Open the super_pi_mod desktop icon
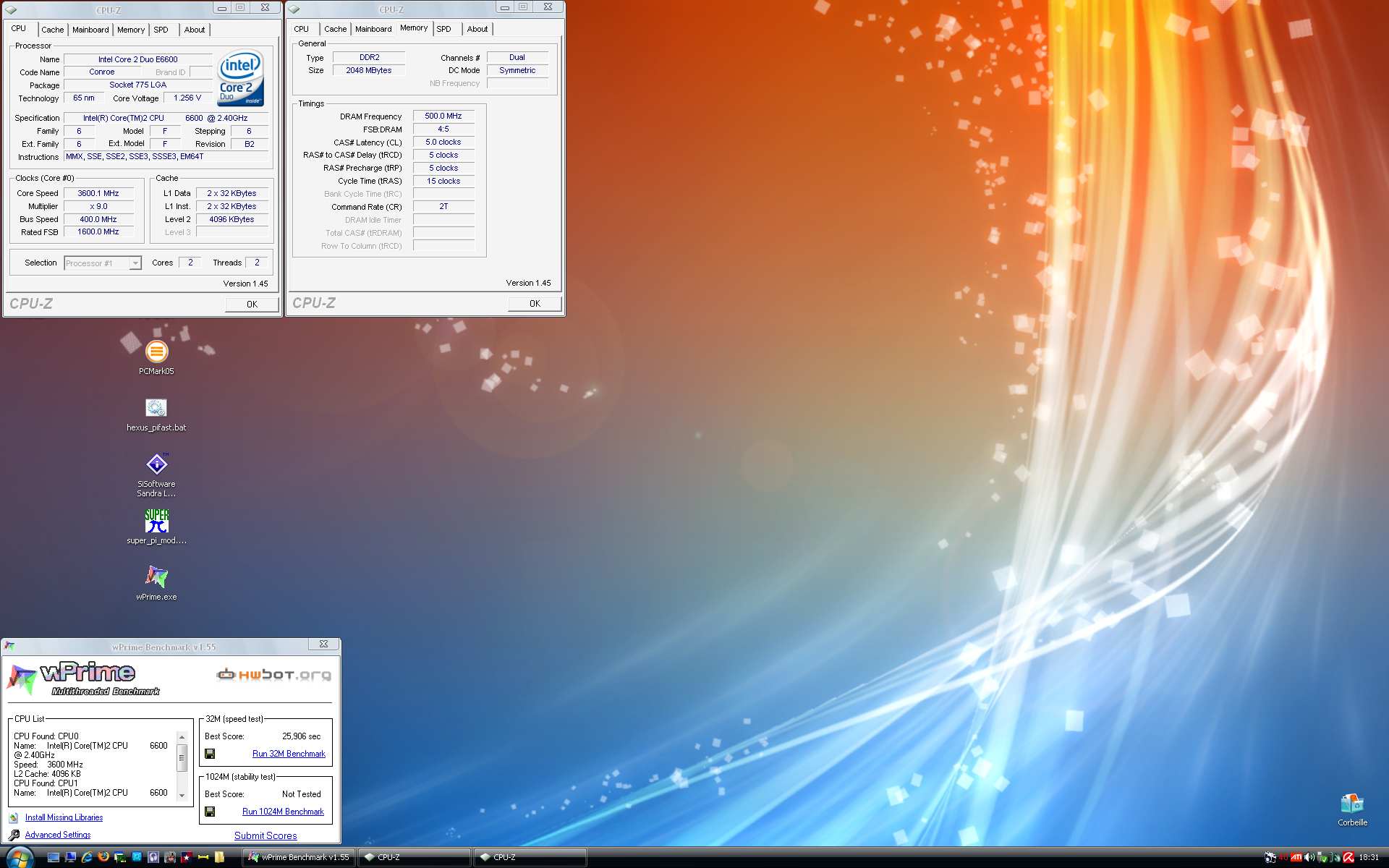 [x=156, y=527]
